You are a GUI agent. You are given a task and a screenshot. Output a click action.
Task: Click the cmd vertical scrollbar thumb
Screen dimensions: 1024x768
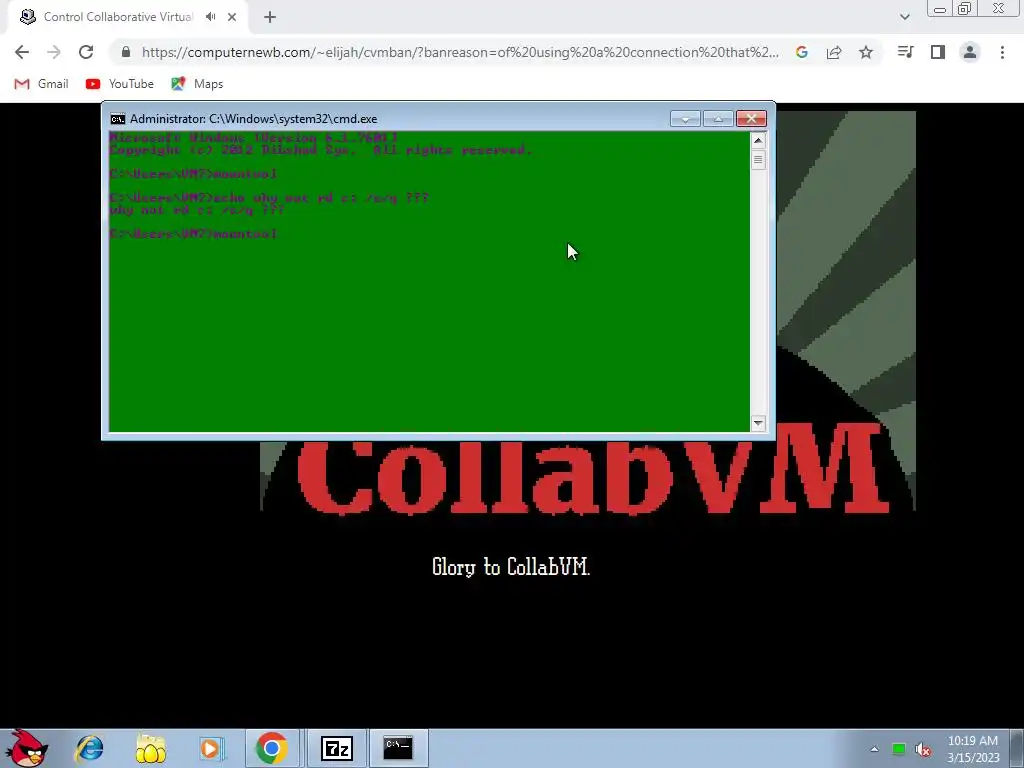click(758, 160)
